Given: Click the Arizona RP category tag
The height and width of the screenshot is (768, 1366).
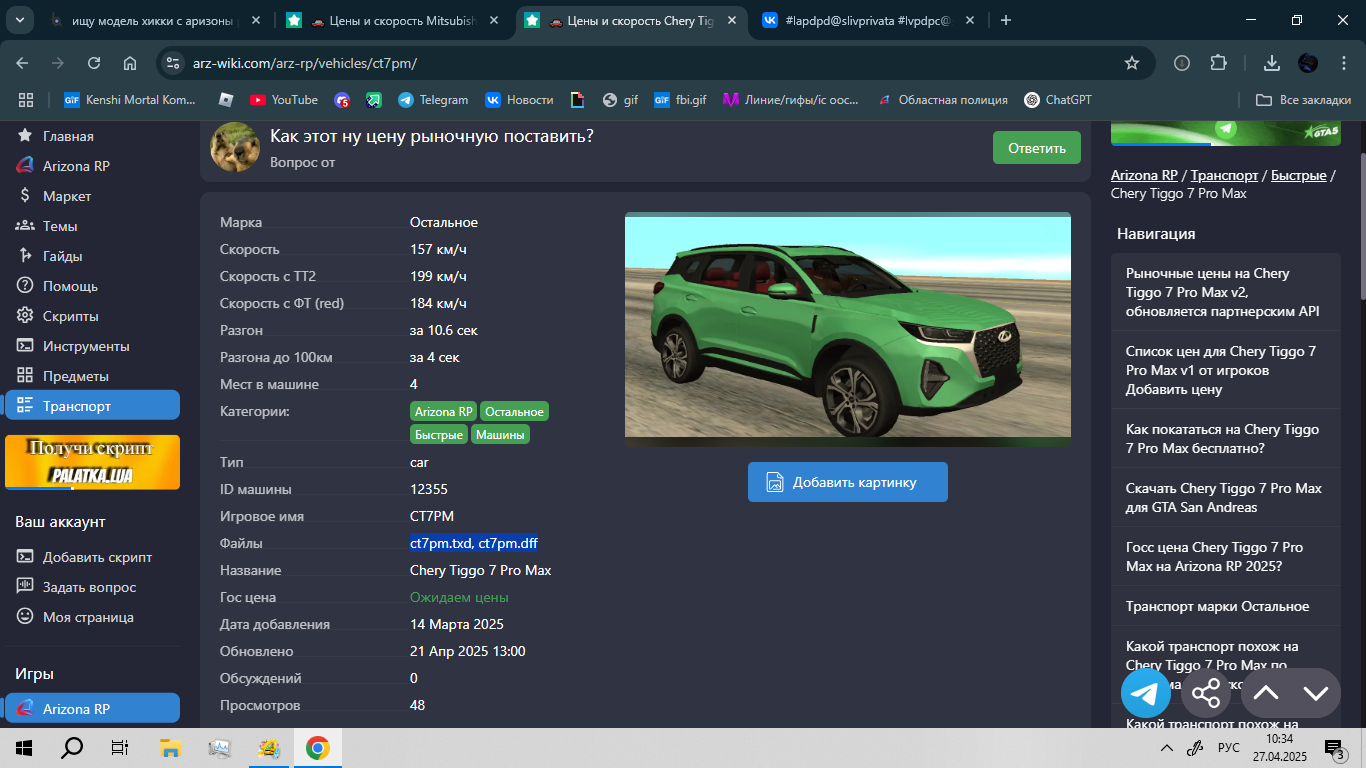Looking at the screenshot, I should (x=443, y=412).
